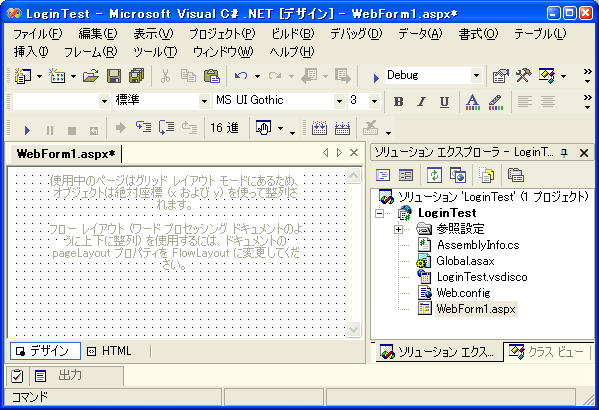Toggle Show All Files in Solution Explorer
Screen dimensions: 599x410
[x=486, y=175]
